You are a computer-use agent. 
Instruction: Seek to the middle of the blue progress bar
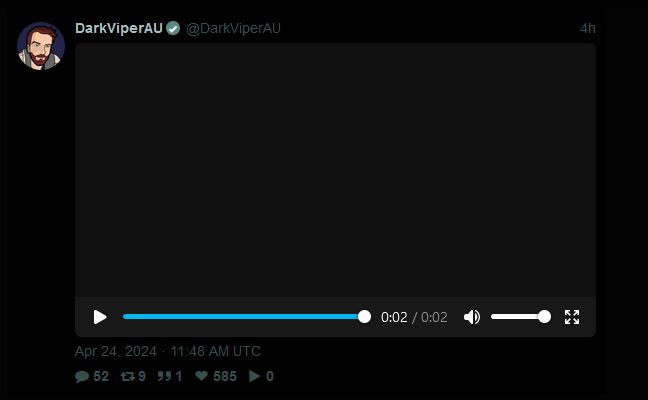point(241,317)
